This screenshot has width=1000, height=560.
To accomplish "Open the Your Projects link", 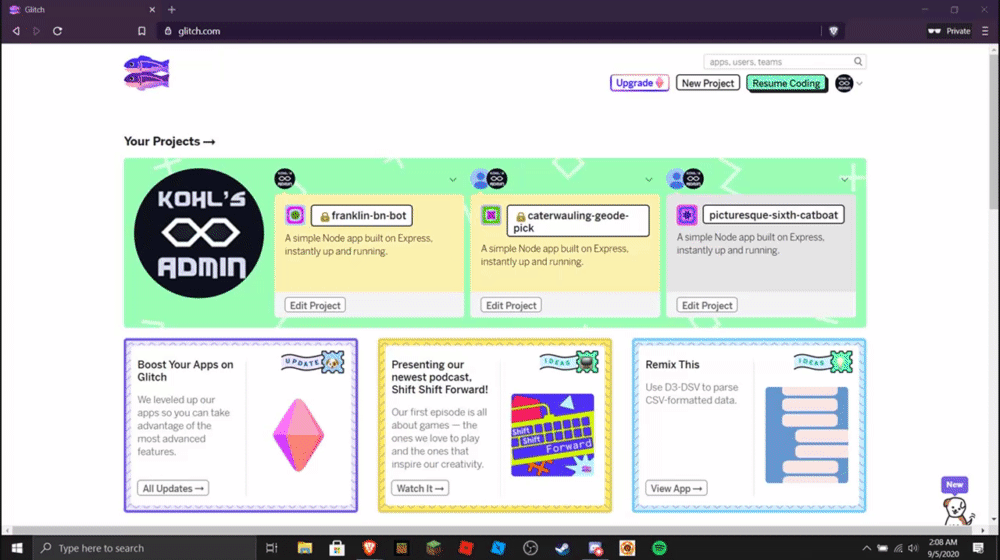I will [169, 142].
